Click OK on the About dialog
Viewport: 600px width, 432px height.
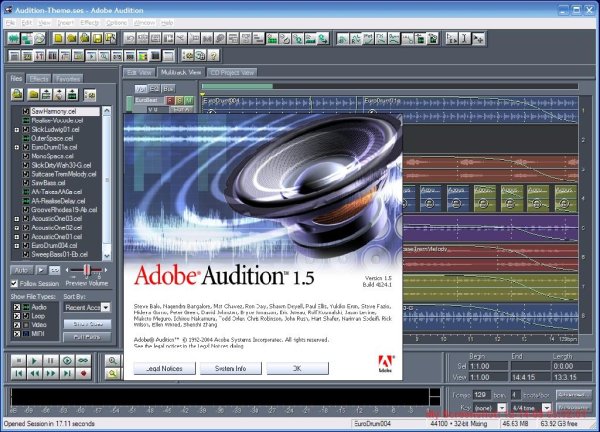[297, 368]
